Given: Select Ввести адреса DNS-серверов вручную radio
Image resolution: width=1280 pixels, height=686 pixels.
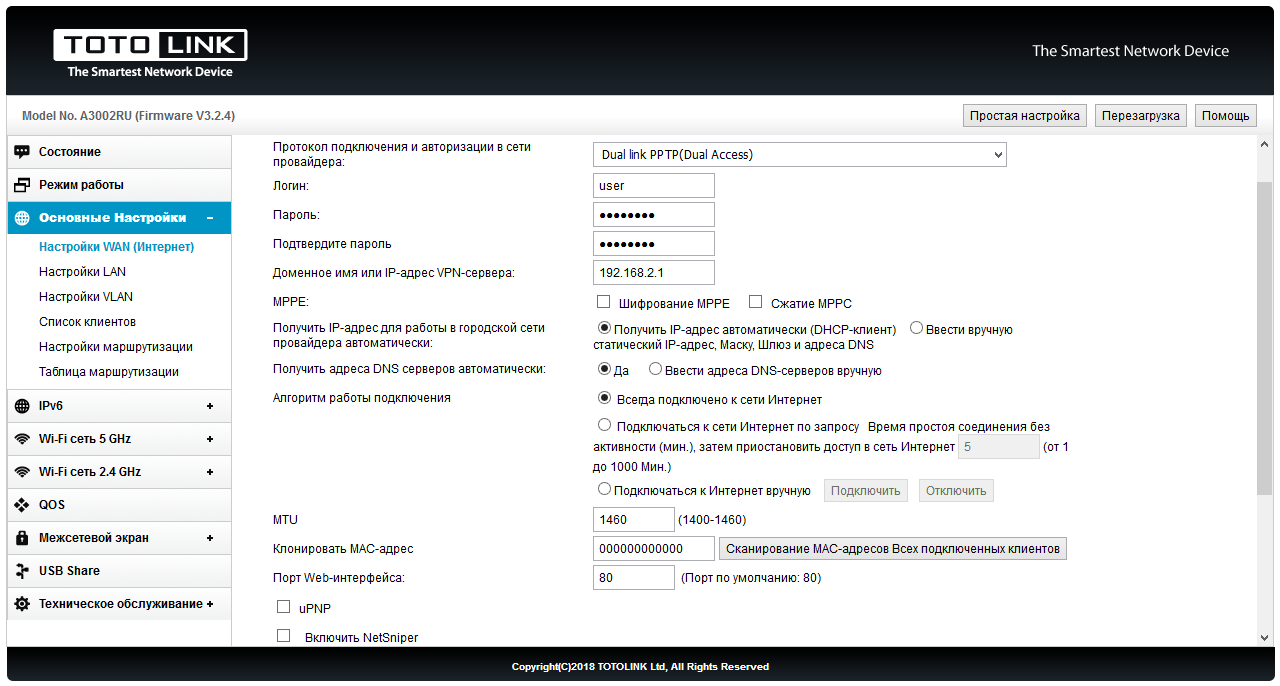Looking at the screenshot, I should 655,369.
